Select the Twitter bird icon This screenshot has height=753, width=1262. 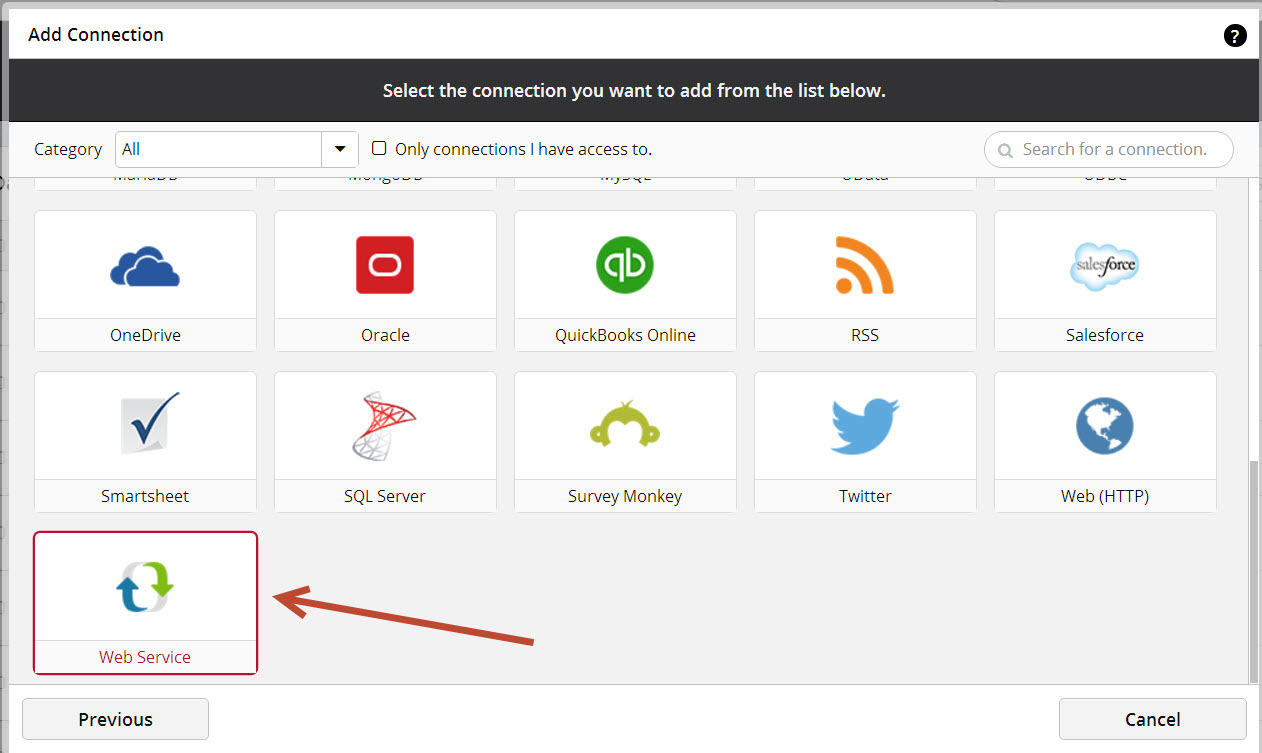[x=865, y=426]
